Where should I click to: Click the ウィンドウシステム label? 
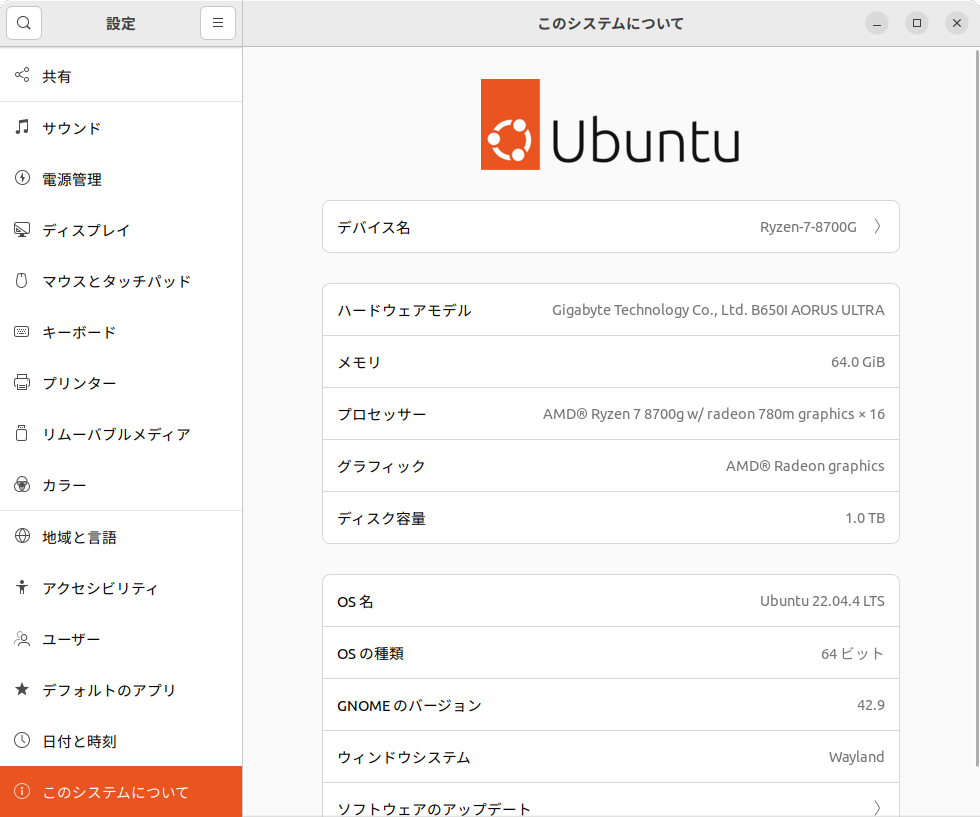tap(404, 757)
